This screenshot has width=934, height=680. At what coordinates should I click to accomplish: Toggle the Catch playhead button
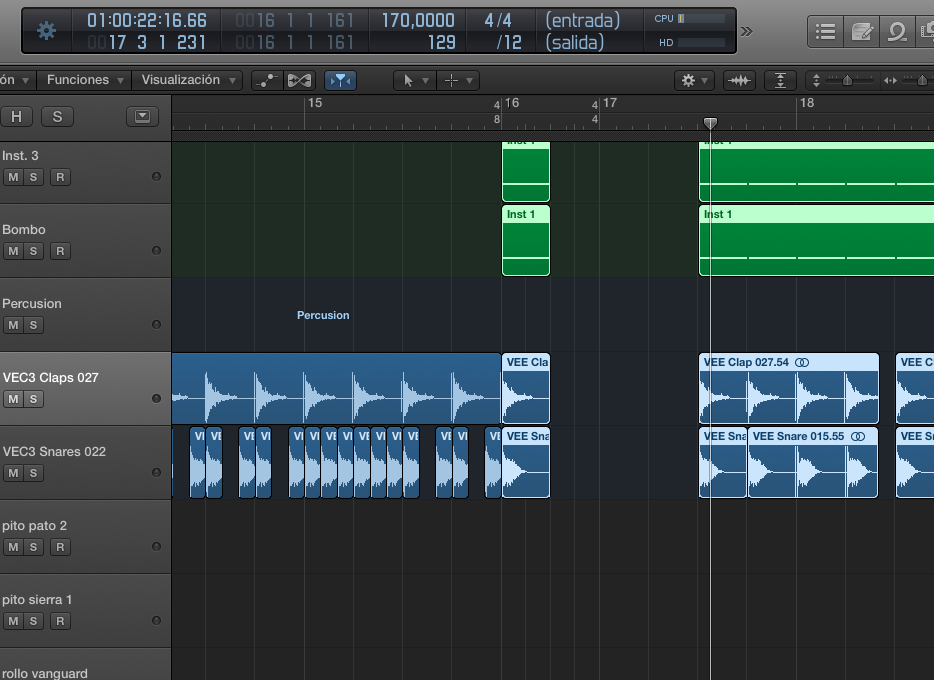tap(340, 80)
